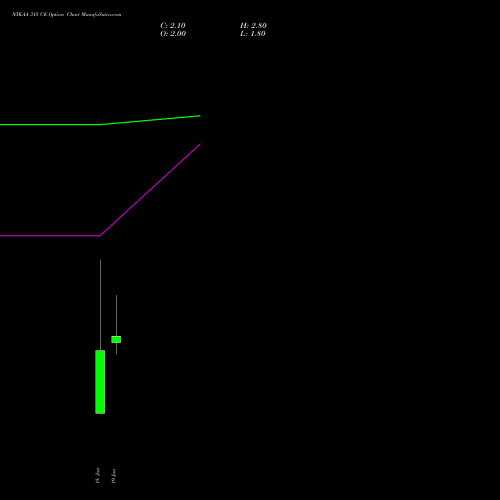Click the open value 'O: 2.00'
The image size is (500, 500).
click(x=173, y=34)
